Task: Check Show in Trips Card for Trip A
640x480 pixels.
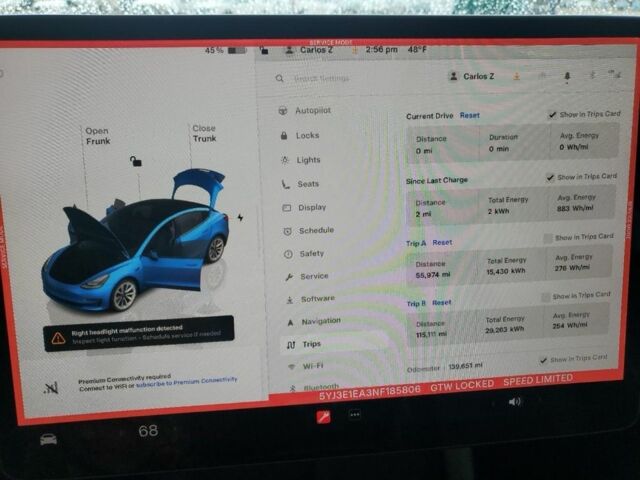Action: [548, 238]
